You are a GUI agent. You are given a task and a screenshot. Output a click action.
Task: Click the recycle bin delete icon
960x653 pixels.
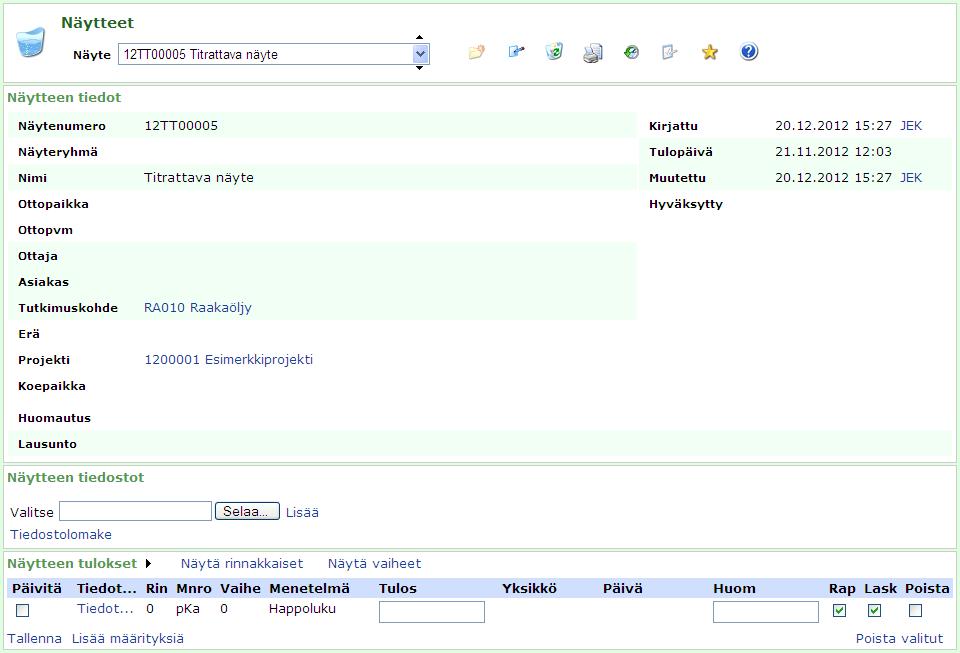554,52
